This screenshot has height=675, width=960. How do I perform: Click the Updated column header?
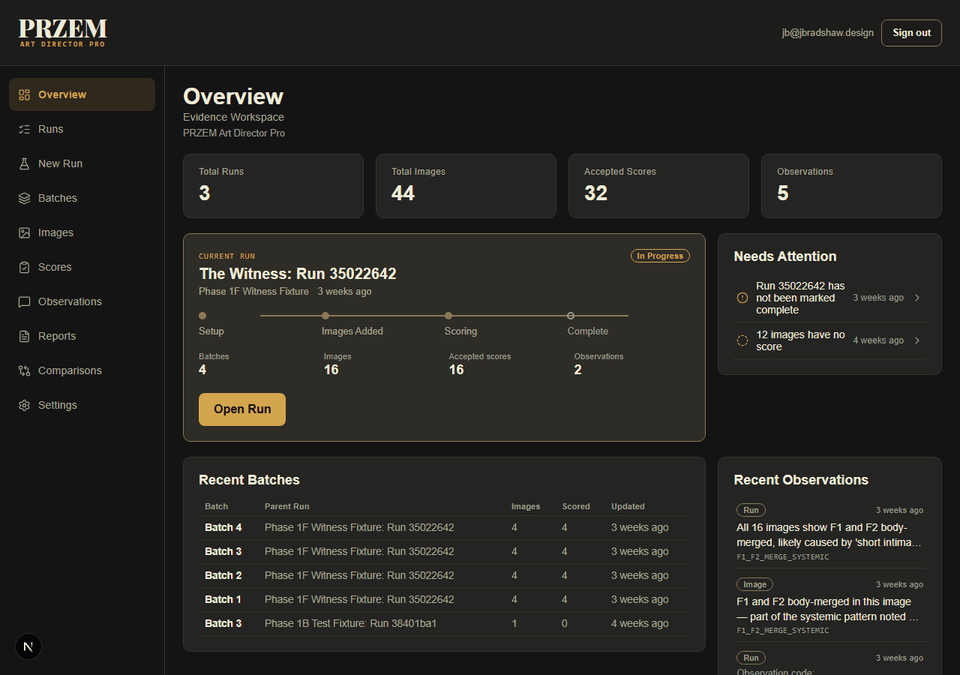[x=628, y=507]
